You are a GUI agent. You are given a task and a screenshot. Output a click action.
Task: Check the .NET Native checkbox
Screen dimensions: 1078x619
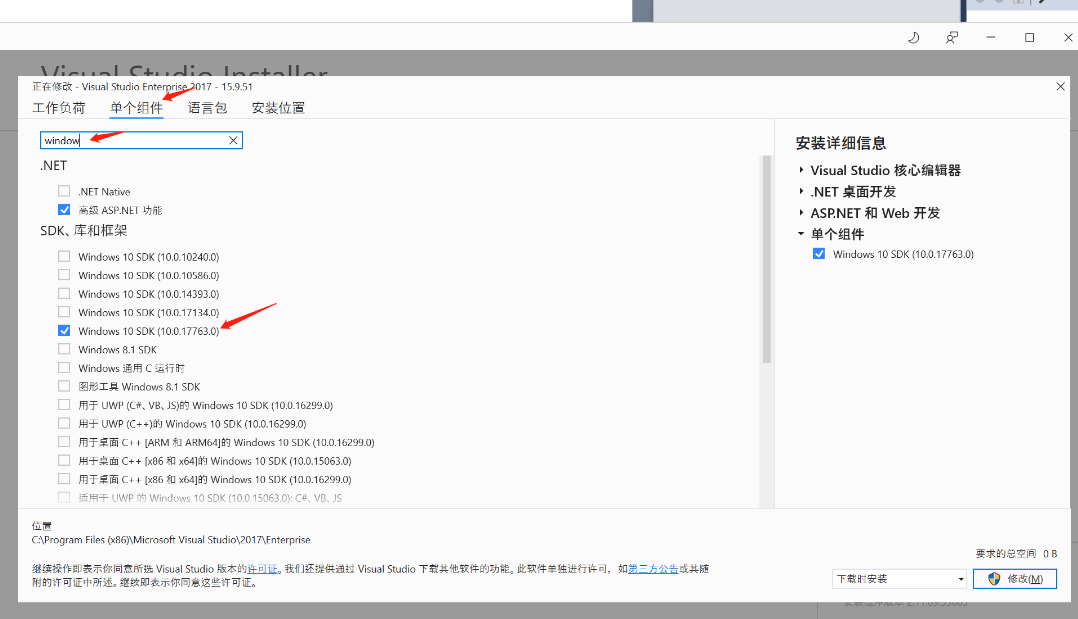click(64, 191)
